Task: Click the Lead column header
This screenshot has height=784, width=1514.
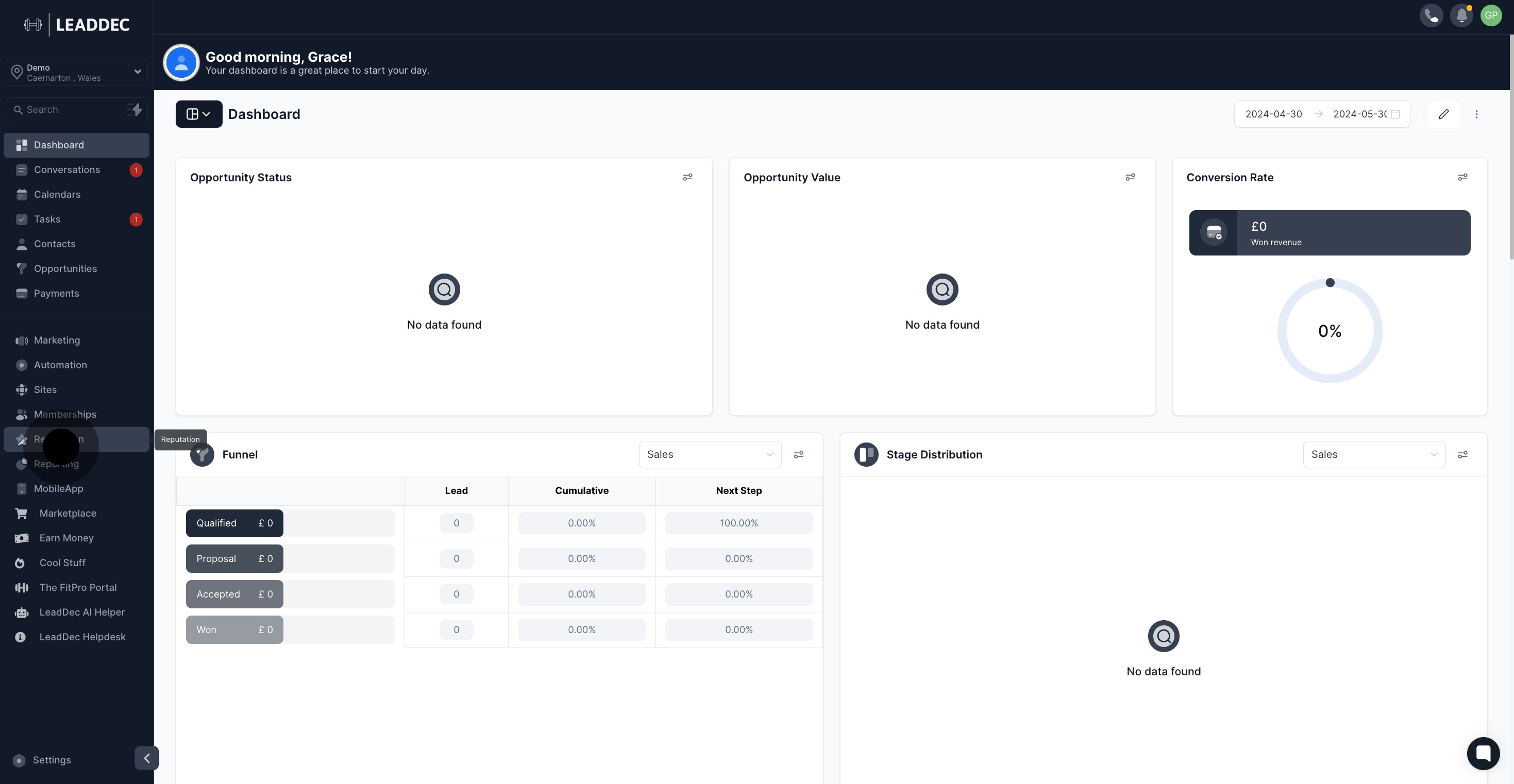Action: pyautogui.click(x=456, y=490)
